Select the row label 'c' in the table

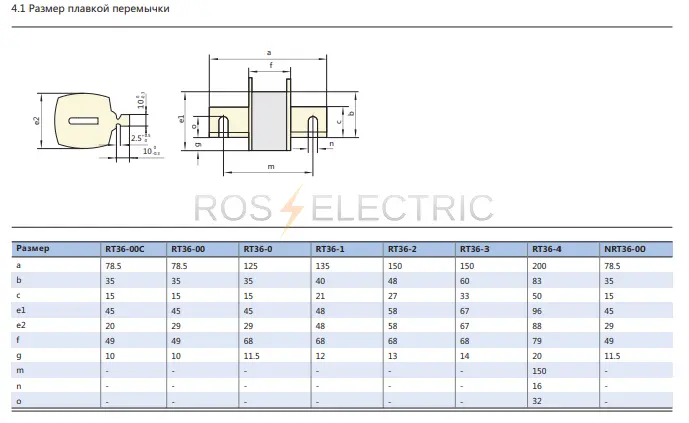coord(18,295)
